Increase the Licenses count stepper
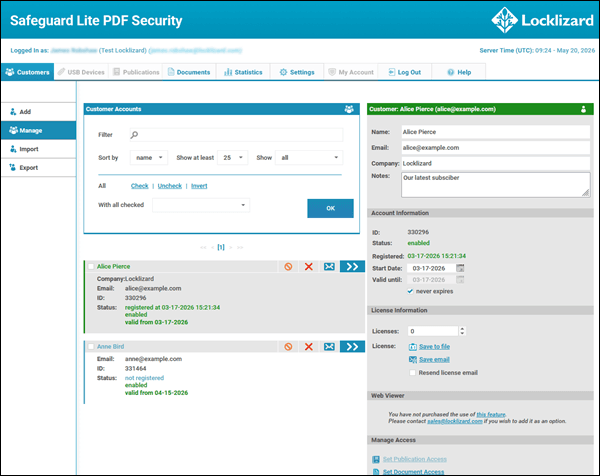Viewport: 600px width, 476px height. tap(462, 329)
